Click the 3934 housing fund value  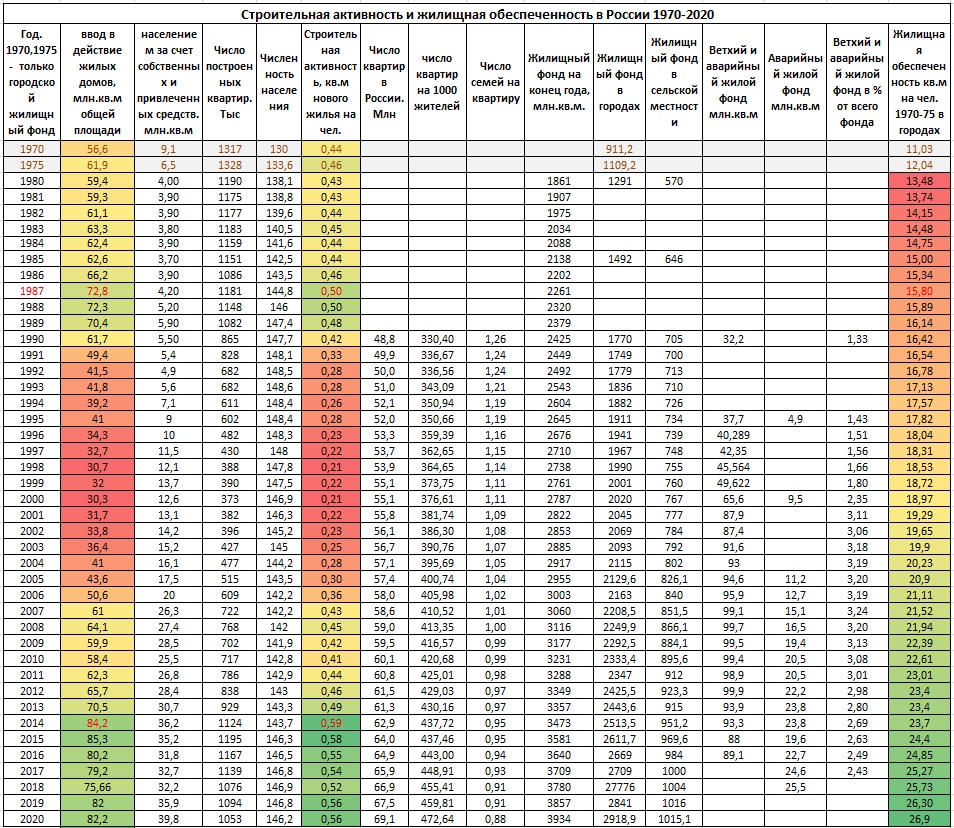point(559,818)
